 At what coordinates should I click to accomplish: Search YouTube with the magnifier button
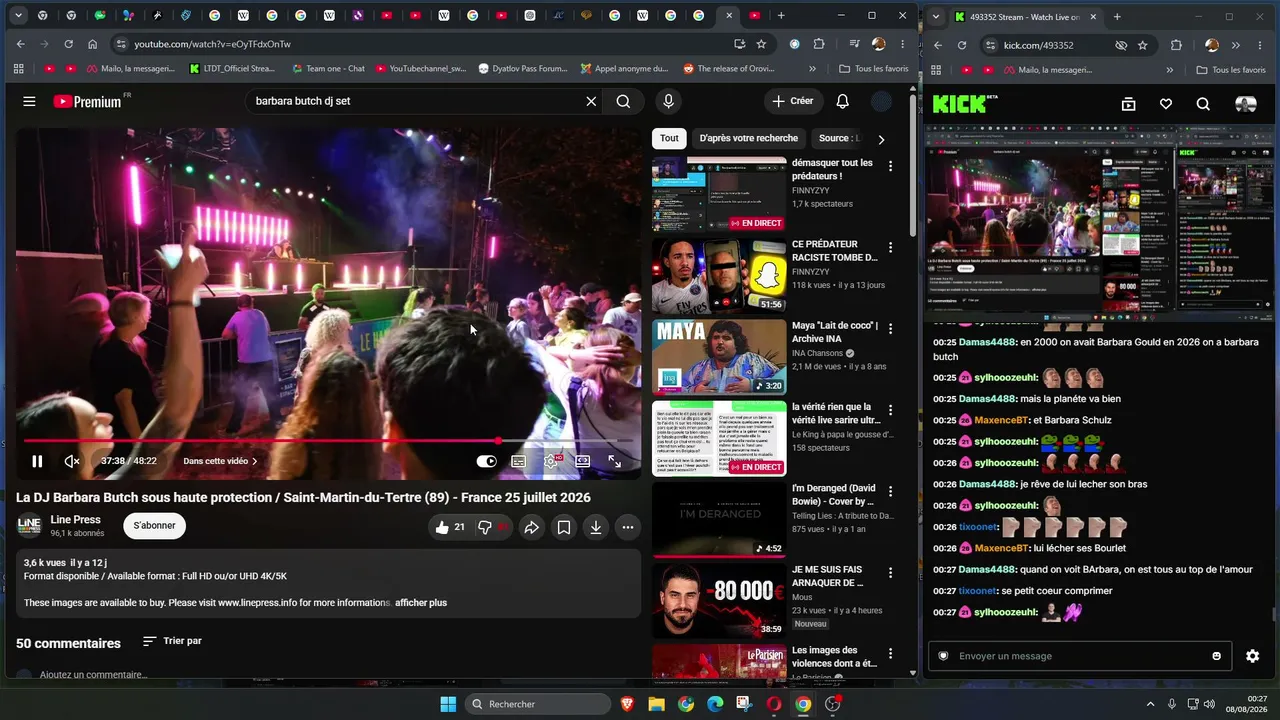click(623, 101)
